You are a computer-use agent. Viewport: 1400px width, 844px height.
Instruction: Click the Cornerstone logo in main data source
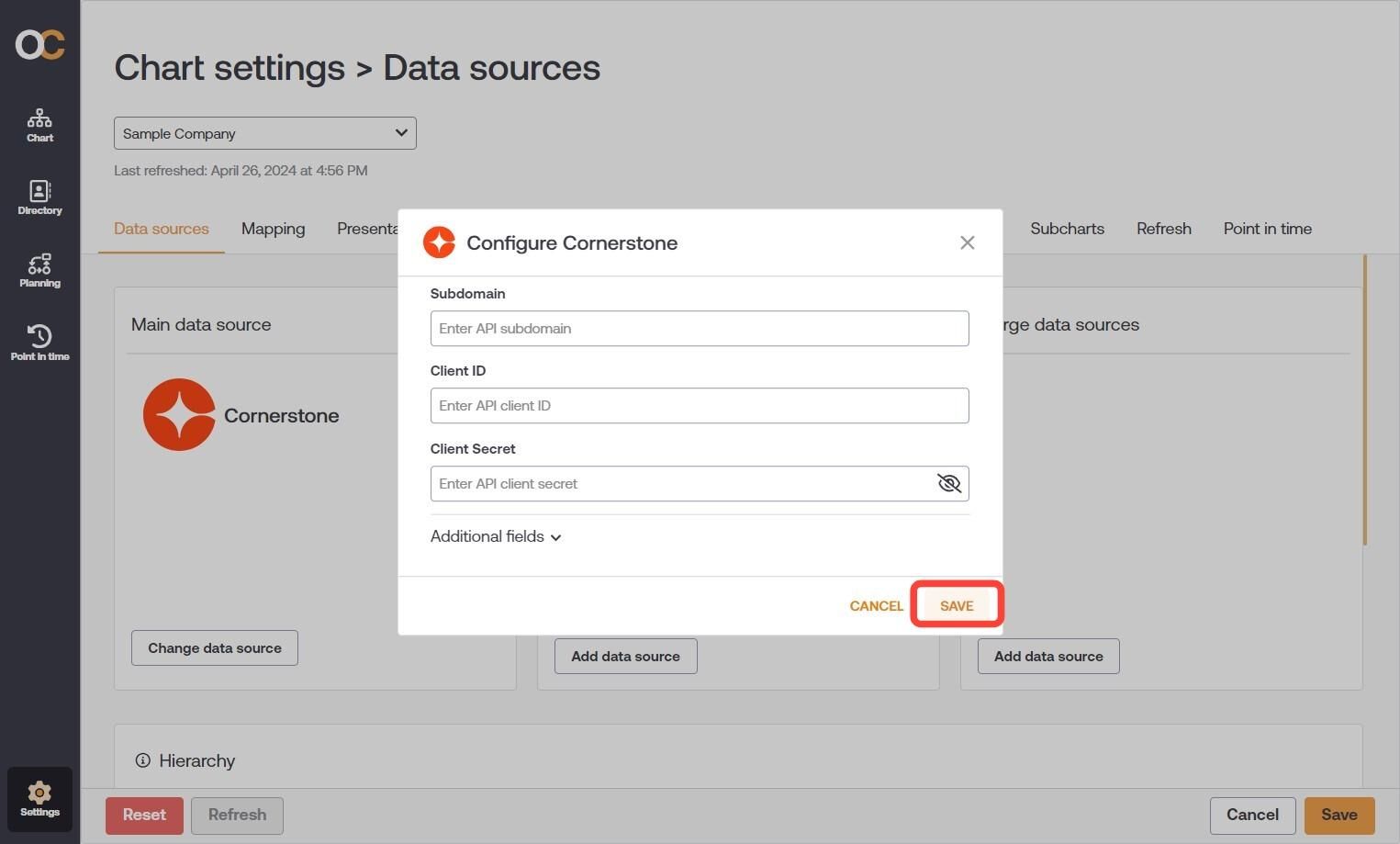(179, 415)
